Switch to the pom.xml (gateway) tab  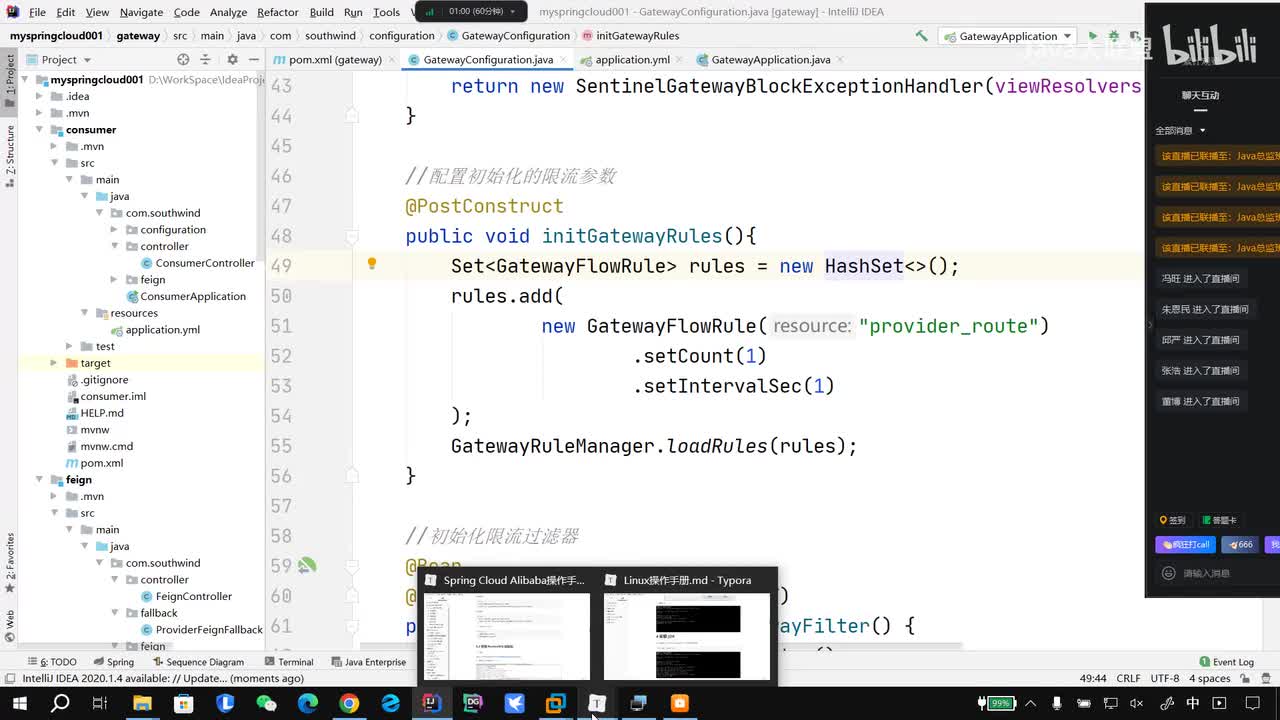[x=335, y=60]
